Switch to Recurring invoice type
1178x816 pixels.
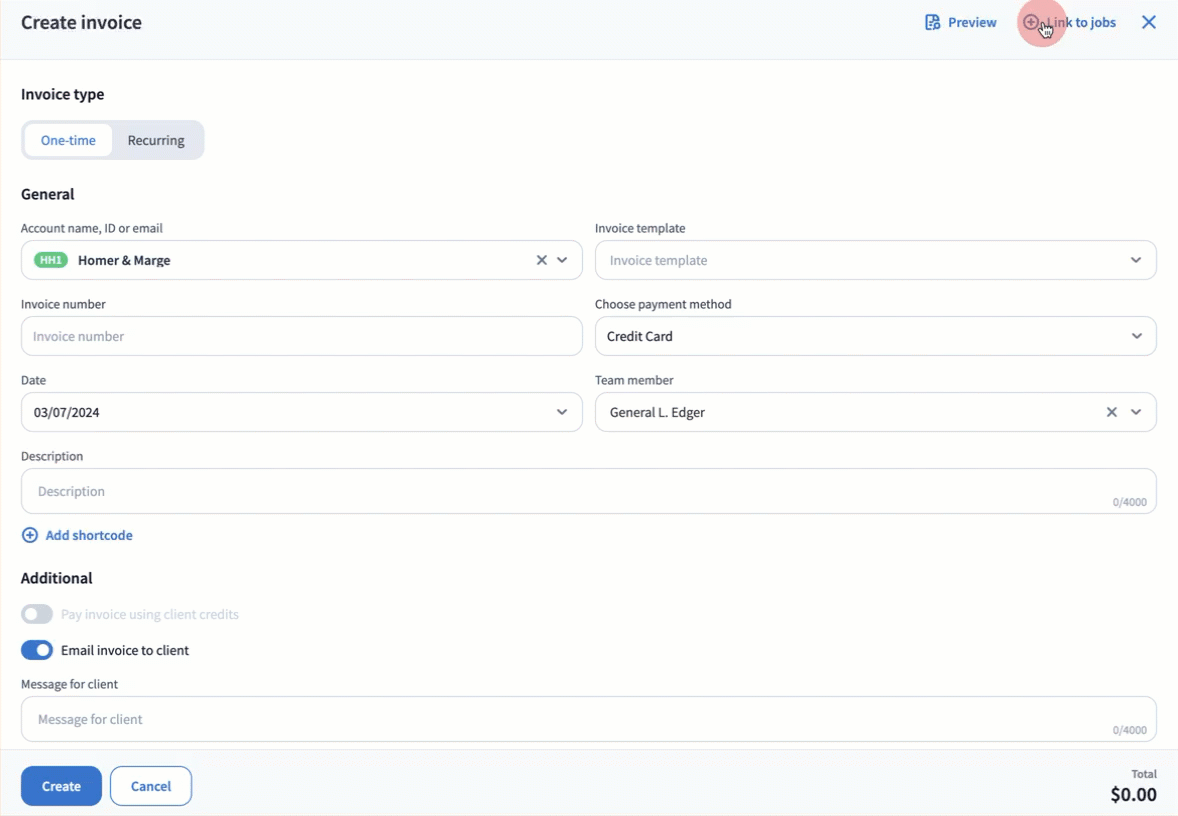(156, 140)
